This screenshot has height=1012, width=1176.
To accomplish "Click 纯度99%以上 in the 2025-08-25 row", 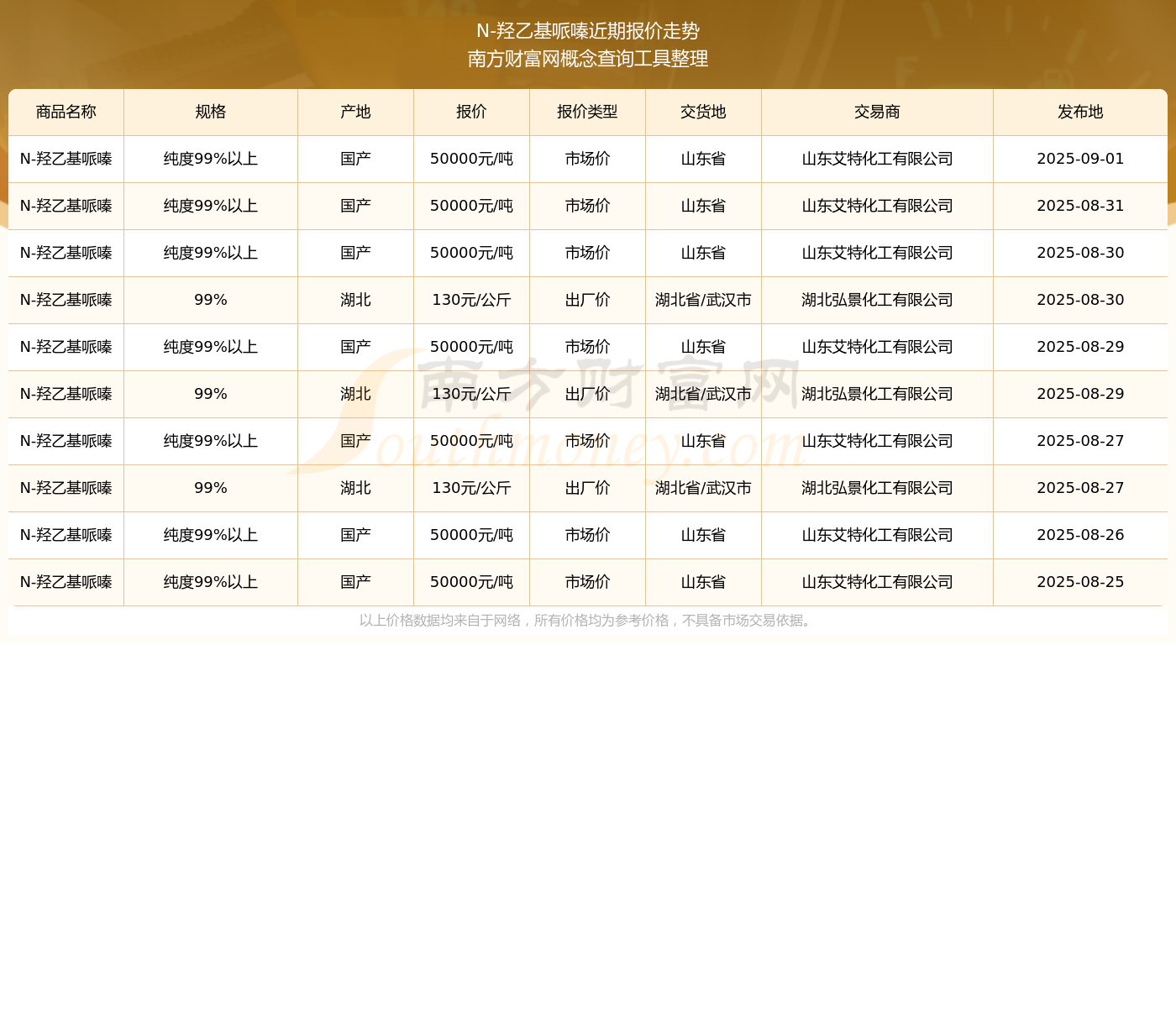I will [211, 582].
